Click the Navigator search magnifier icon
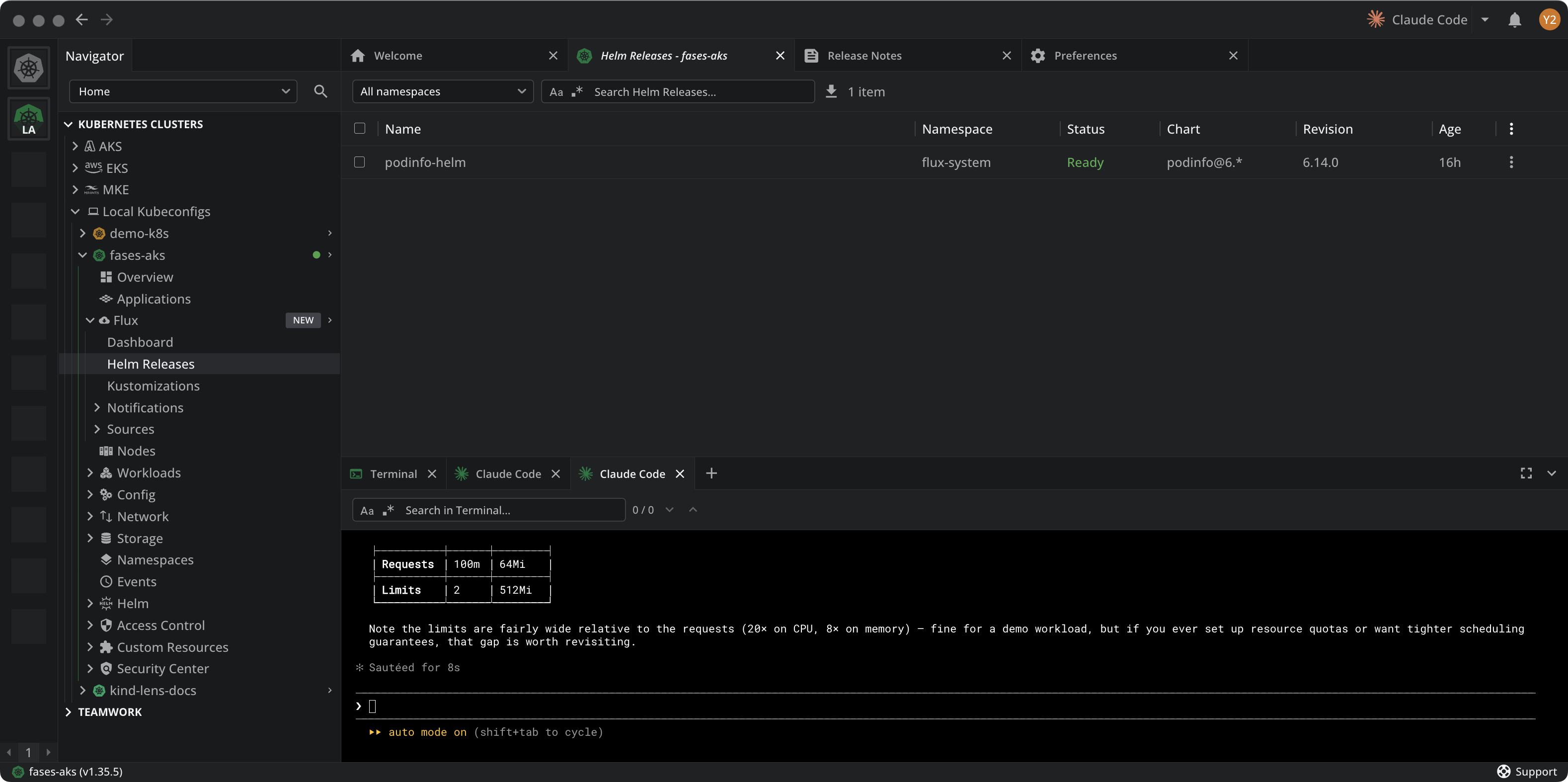The height and width of the screenshot is (782, 1568). [321, 91]
